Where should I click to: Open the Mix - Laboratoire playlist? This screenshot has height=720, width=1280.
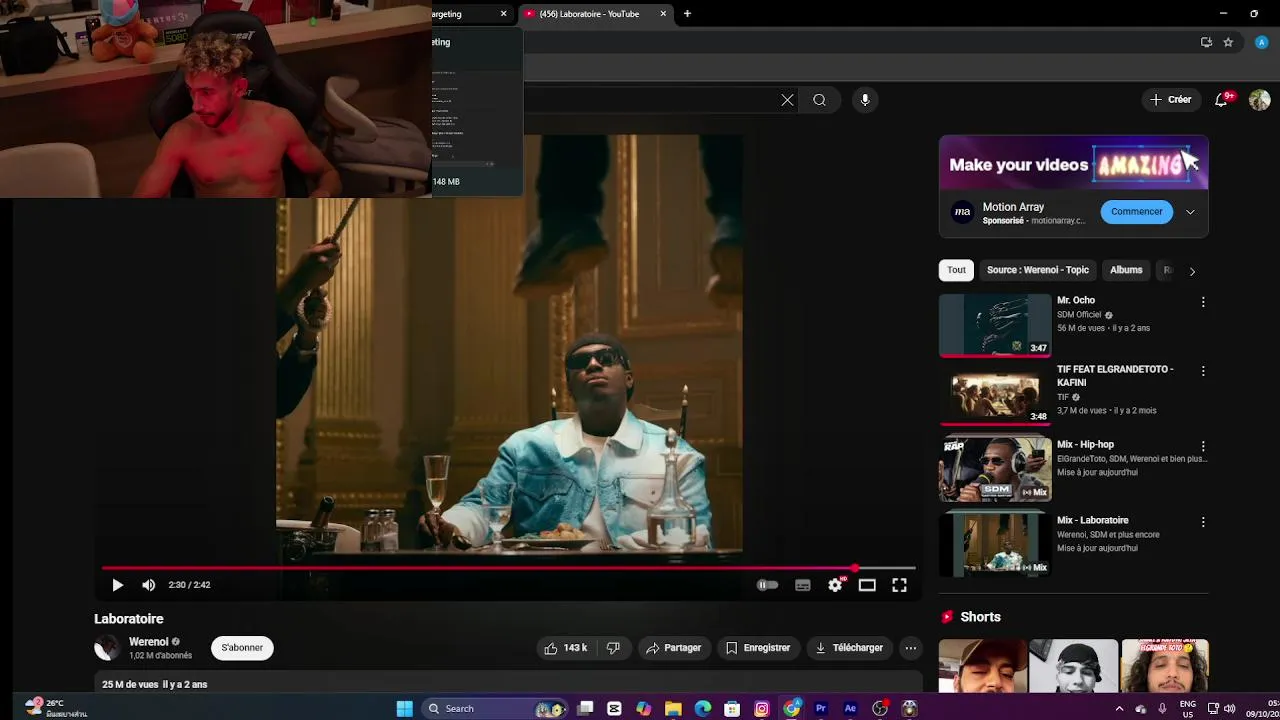[x=995, y=545]
